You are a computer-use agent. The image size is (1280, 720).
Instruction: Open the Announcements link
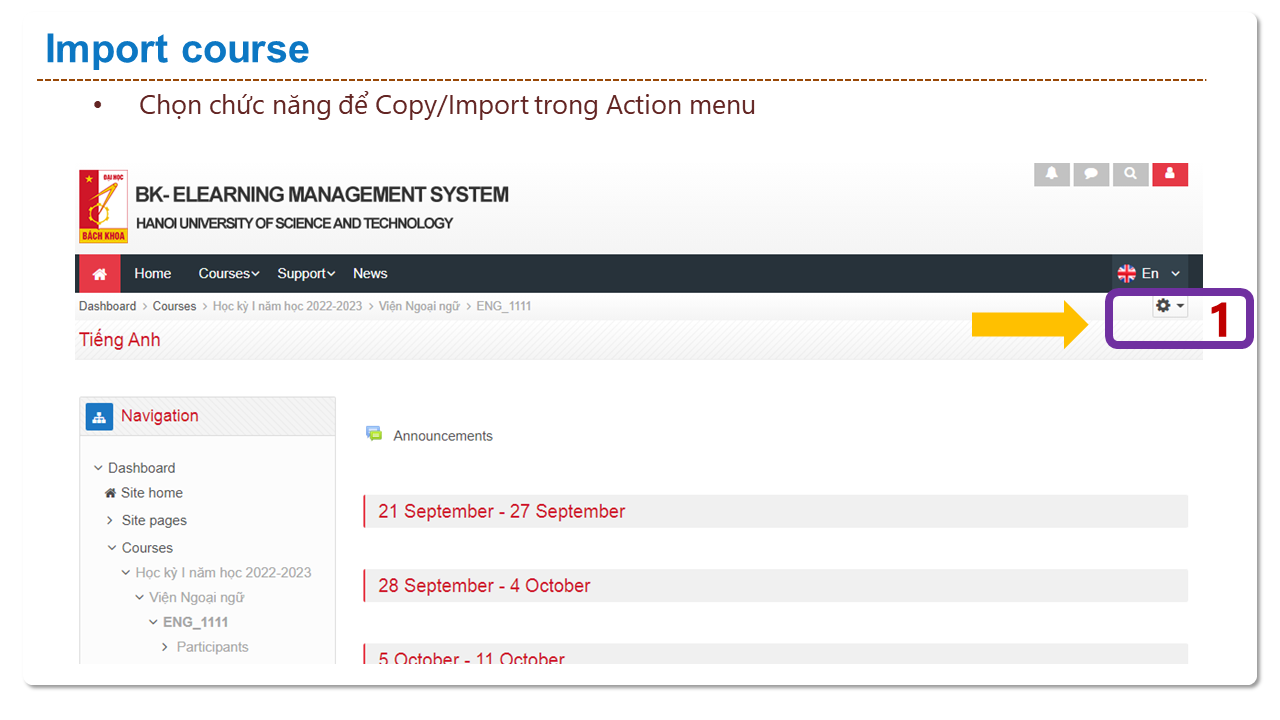click(443, 436)
